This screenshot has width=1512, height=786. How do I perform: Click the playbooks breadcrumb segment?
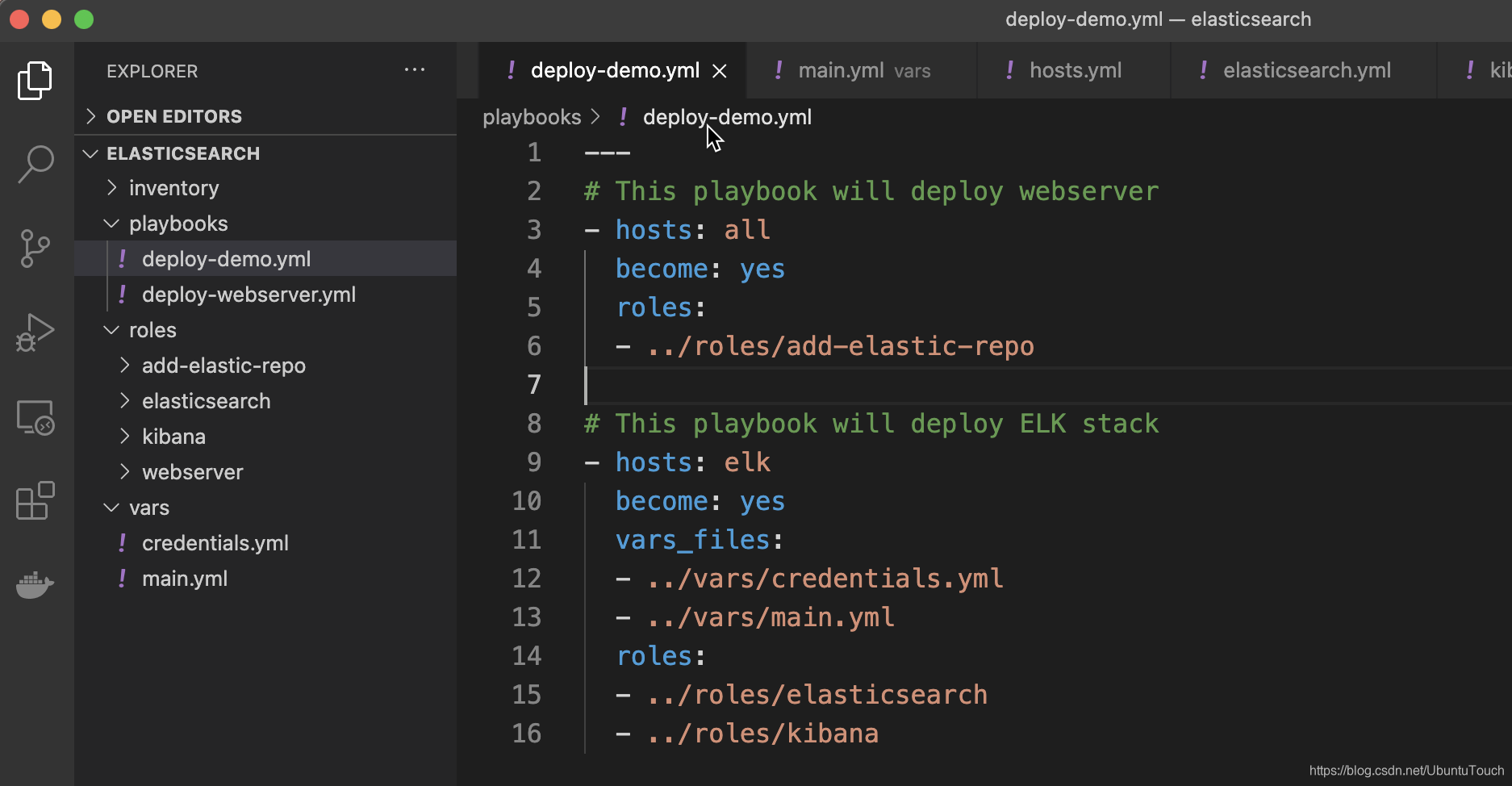click(x=532, y=117)
